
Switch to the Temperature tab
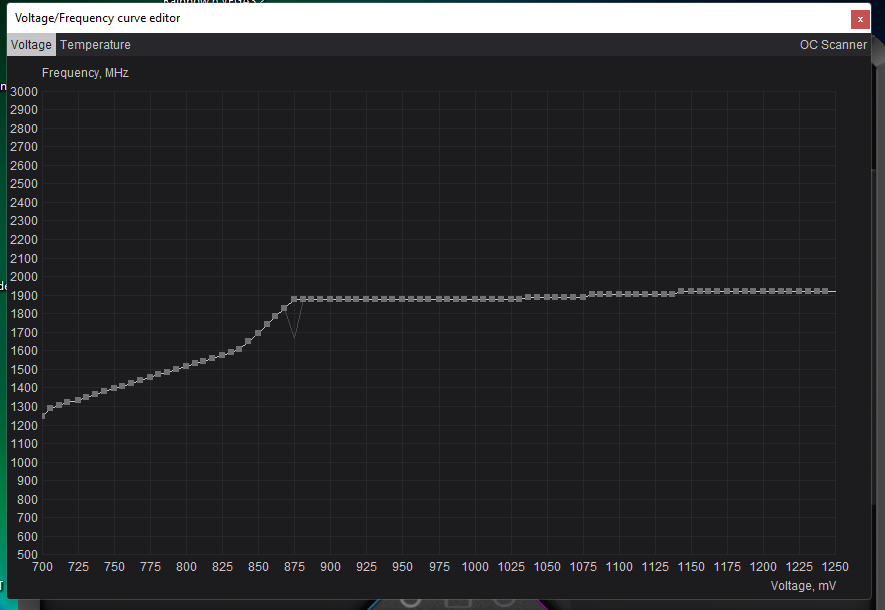point(95,45)
